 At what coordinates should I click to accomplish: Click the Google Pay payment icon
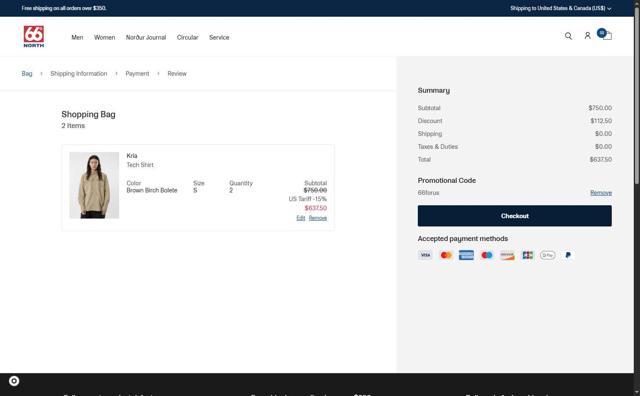[548, 255]
